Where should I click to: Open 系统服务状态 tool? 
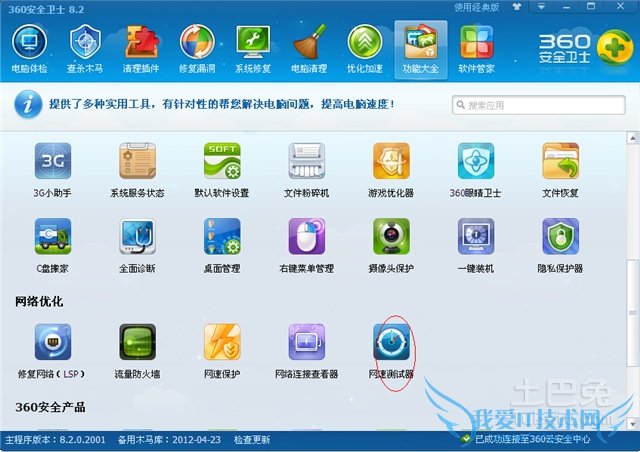(x=137, y=170)
